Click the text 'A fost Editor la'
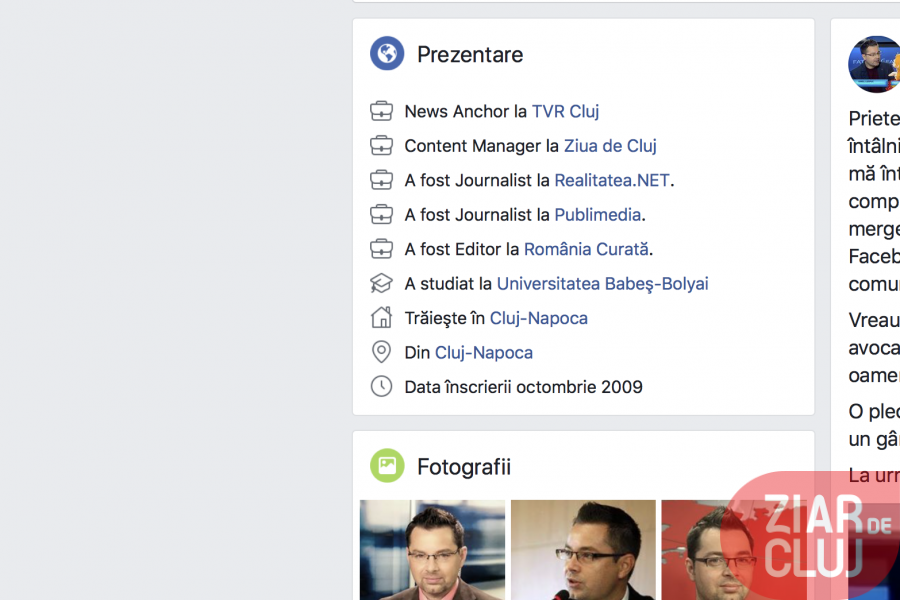900x600 pixels. [x=461, y=249]
